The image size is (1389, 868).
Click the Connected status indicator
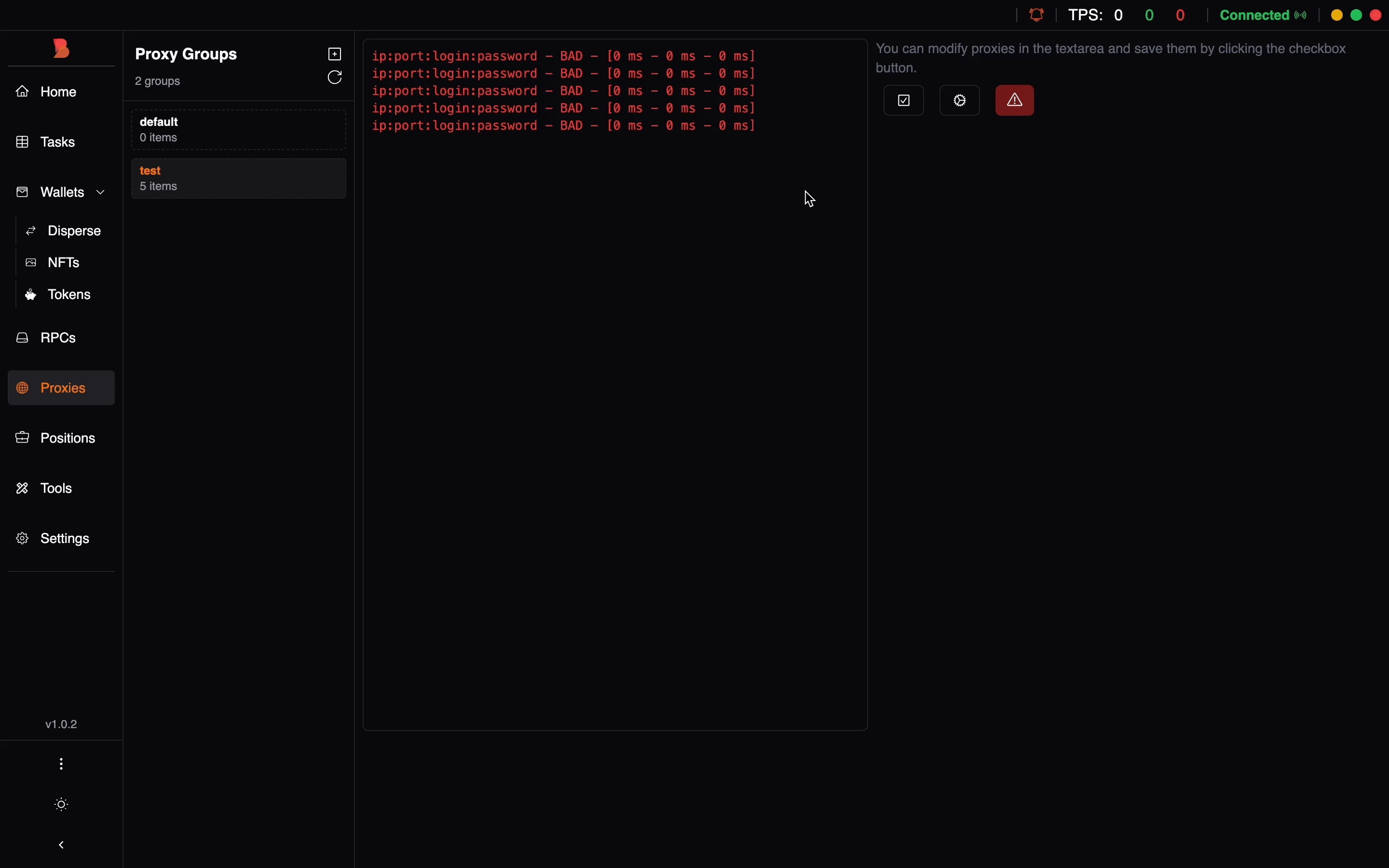1263,15
